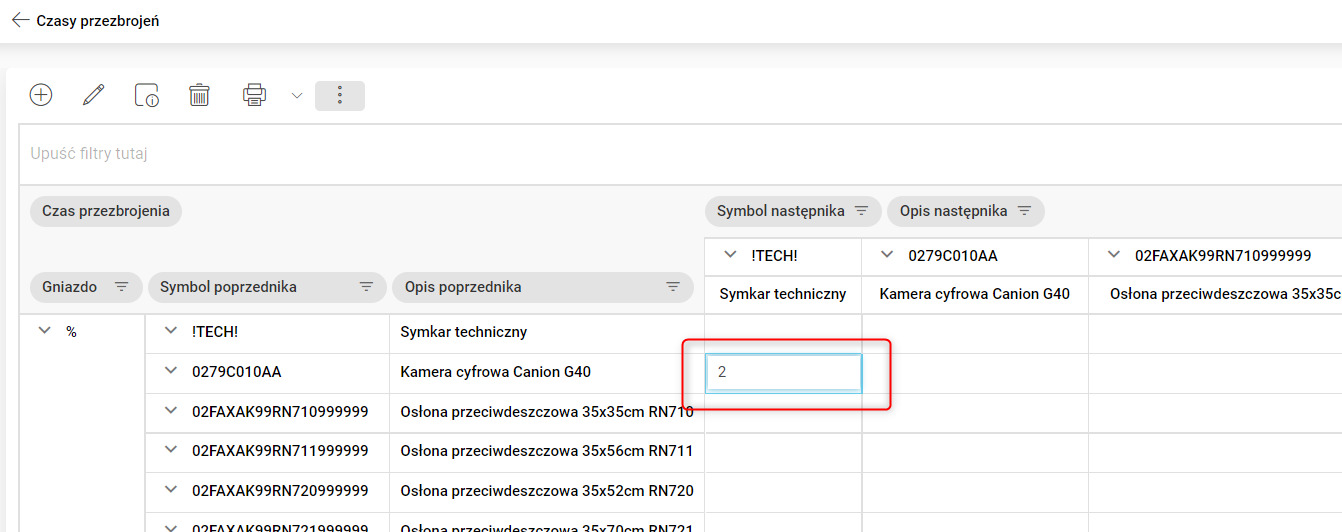Open filter icon on Symbol poprzednika field
The width and height of the screenshot is (1342, 532).
[366, 287]
